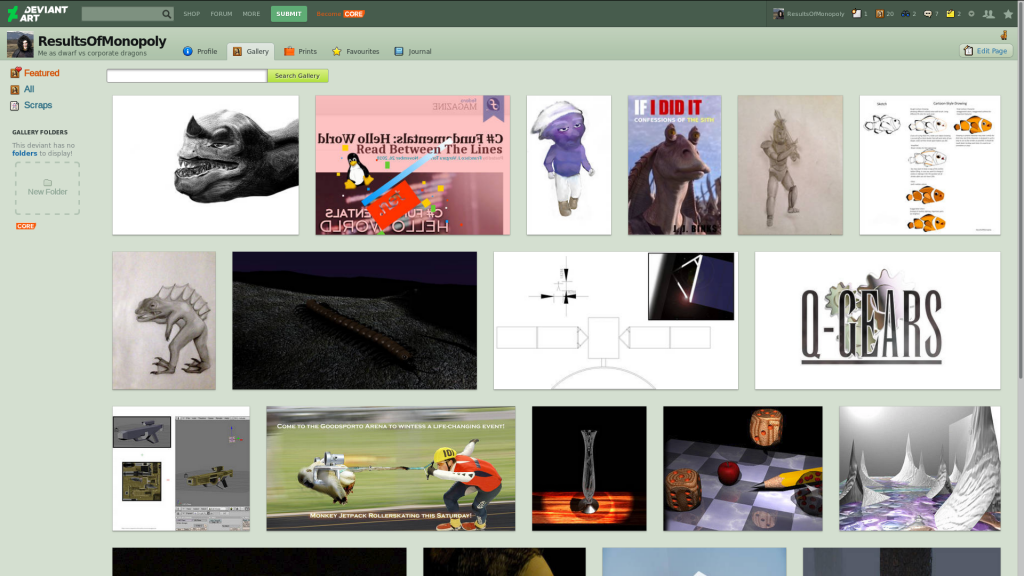Switch to the Journal tab
The width and height of the screenshot is (1024, 576).
pyautogui.click(x=413, y=51)
